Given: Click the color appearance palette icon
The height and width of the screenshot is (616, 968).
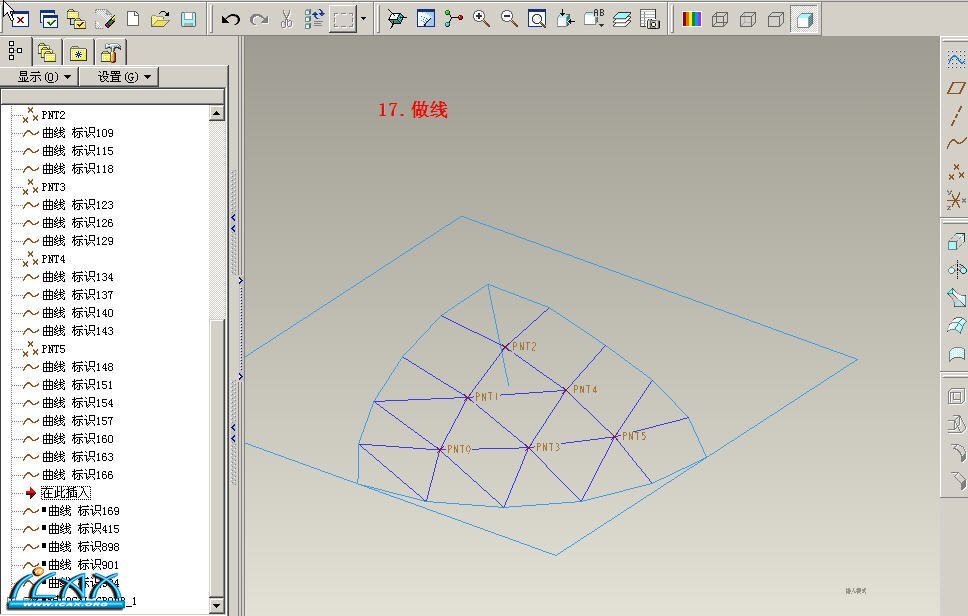Looking at the screenshot, I should point(691,19).
